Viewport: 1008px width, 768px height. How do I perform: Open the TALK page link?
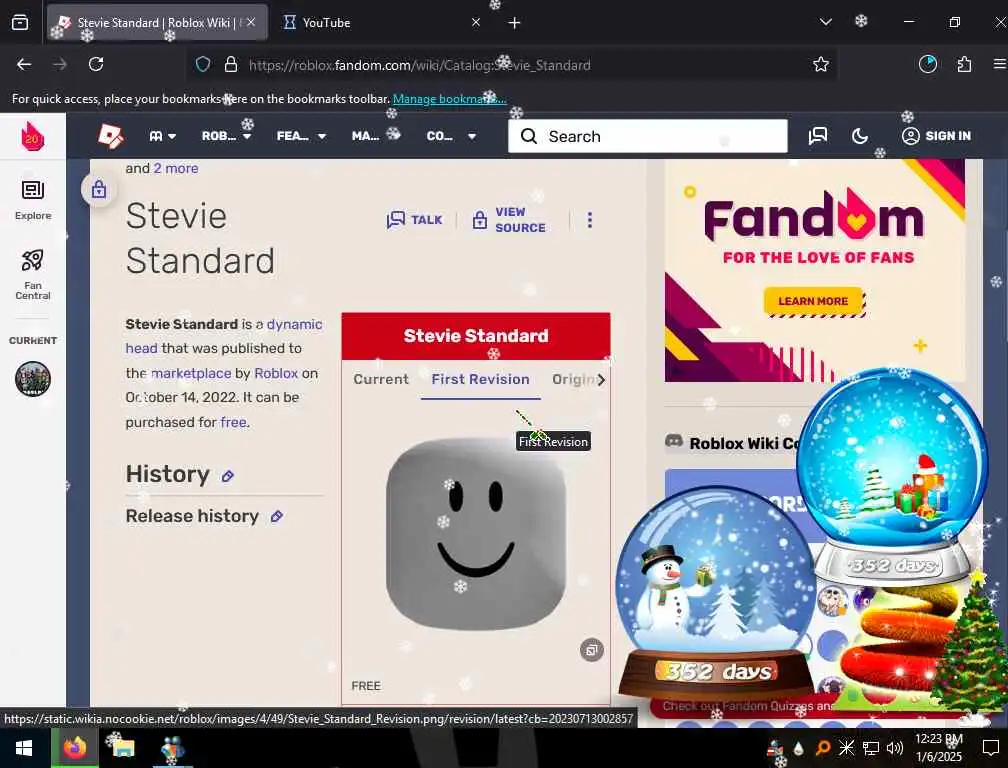point(415,220)
